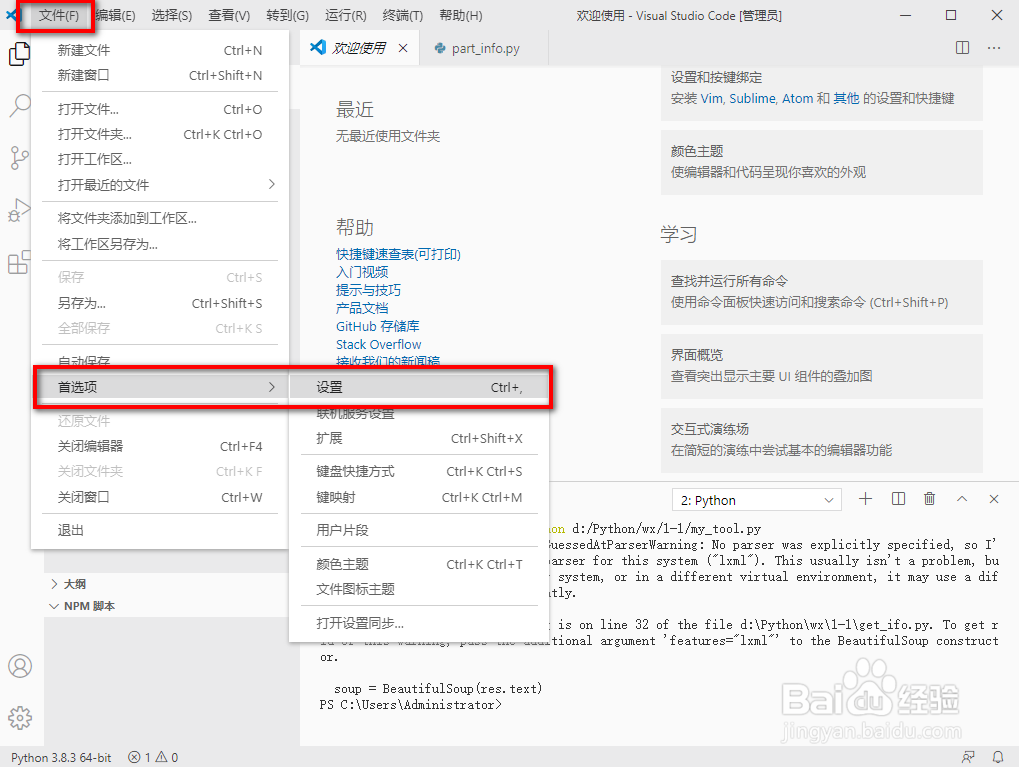Choose 打开文件夹... menu entry
The image size is (1019, 767).
point(160,135)
